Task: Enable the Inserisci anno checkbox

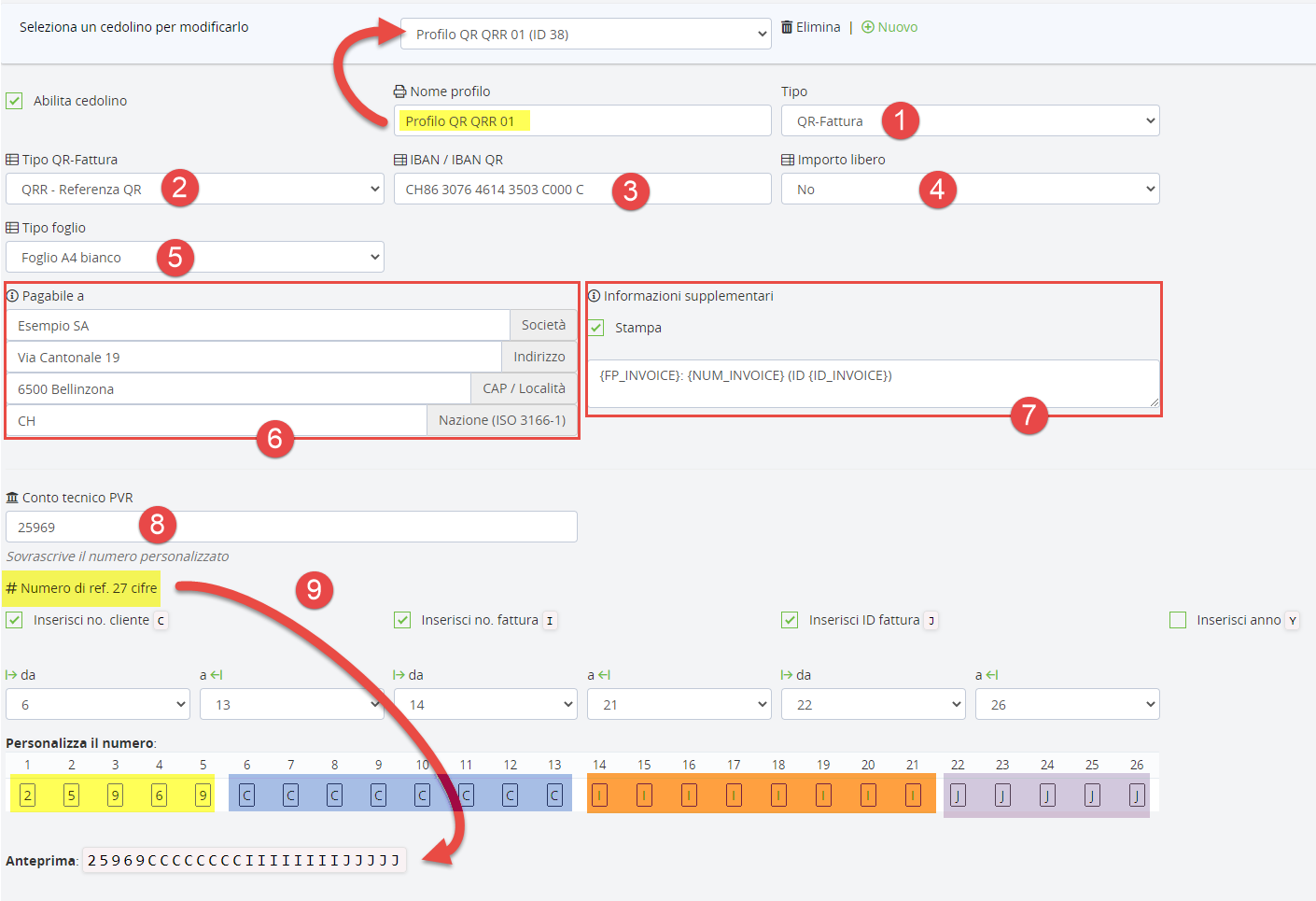Action: [x=1178, y=620]
